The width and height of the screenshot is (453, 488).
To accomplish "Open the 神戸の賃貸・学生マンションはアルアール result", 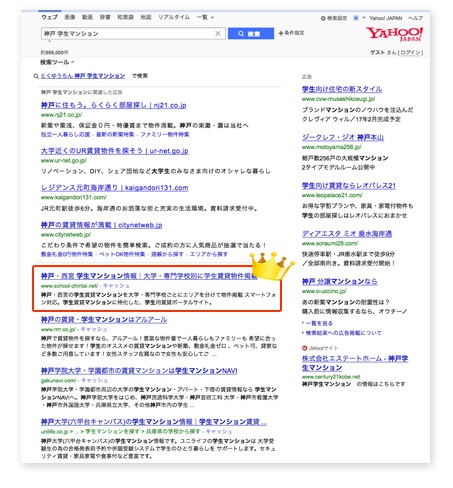I will tap(104, 320).
